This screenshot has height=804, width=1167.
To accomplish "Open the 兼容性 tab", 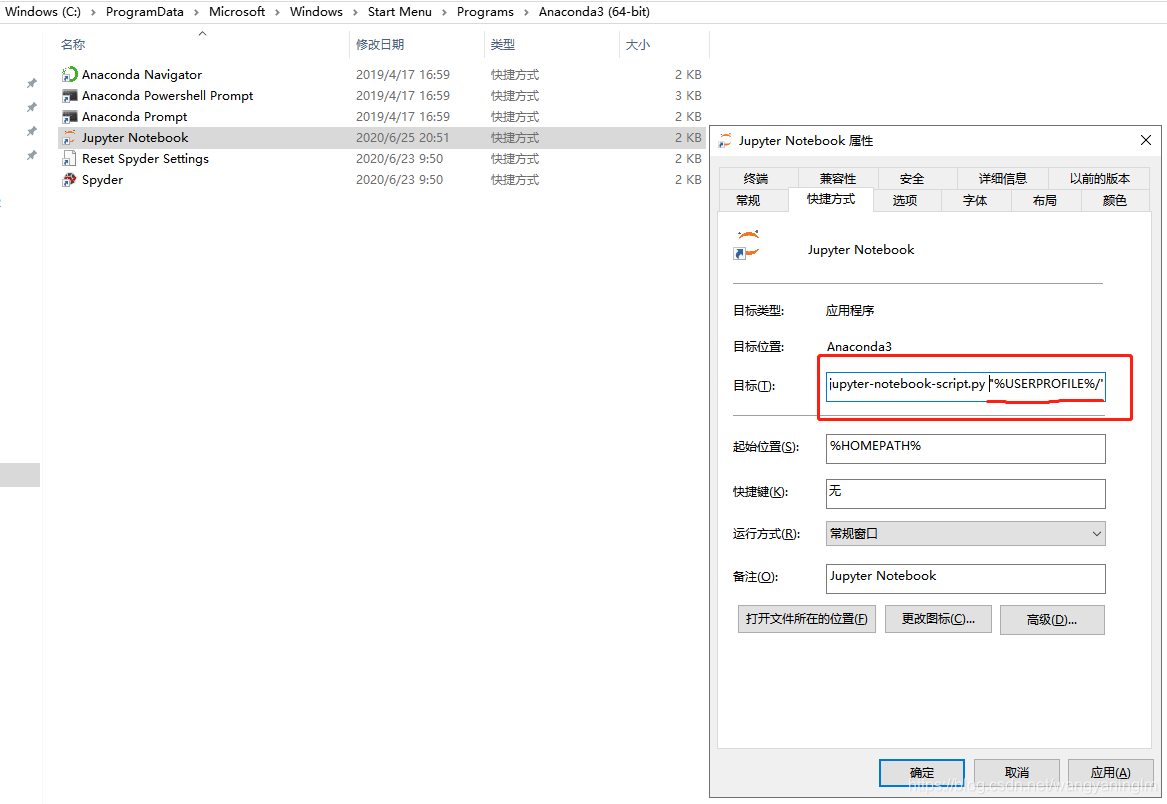I will [x=838, y=179].
